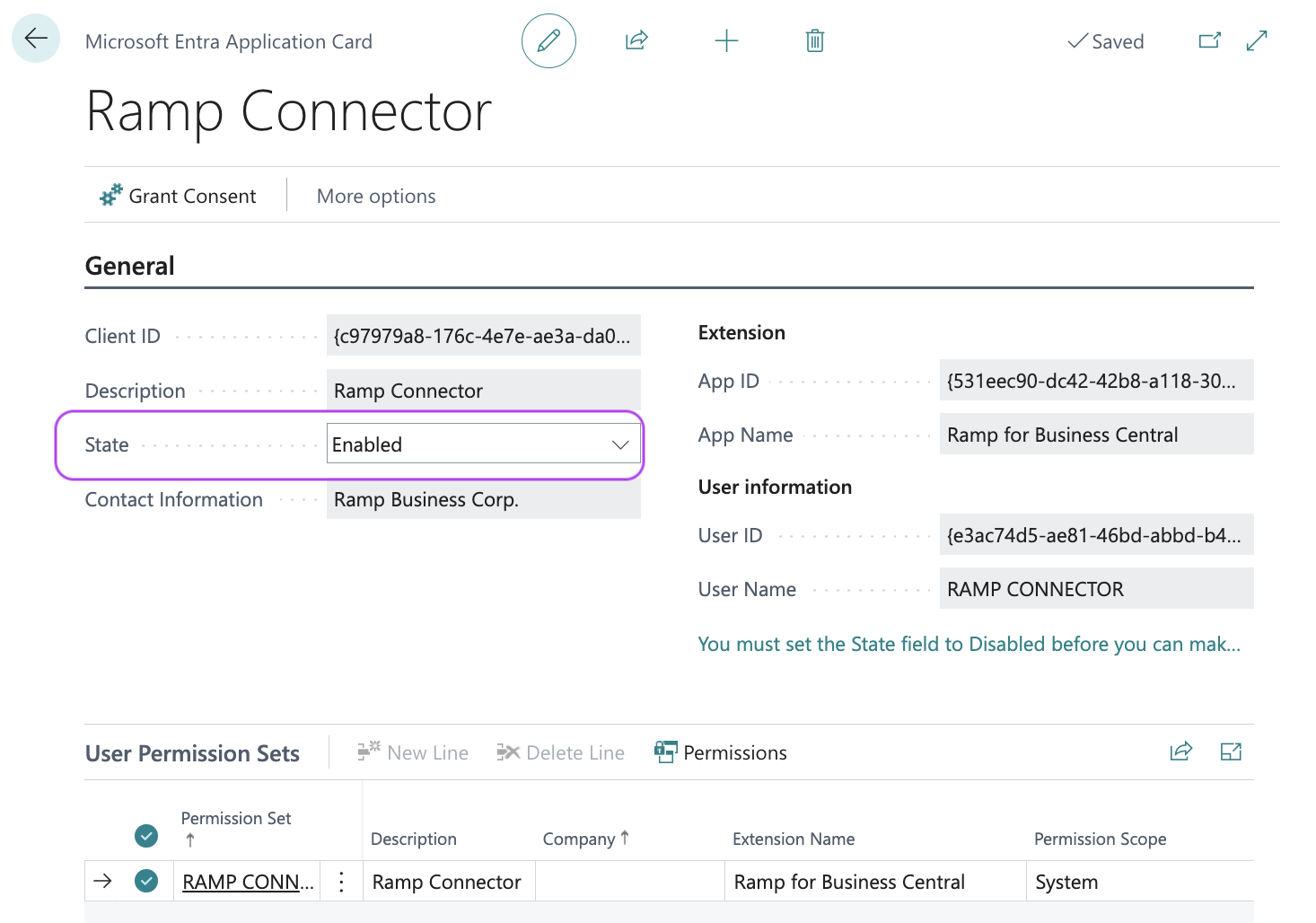The width and height of the screenshot is (1316, 923).
Task: Open the share icon in the header
Action: click(x=636, y=40)
